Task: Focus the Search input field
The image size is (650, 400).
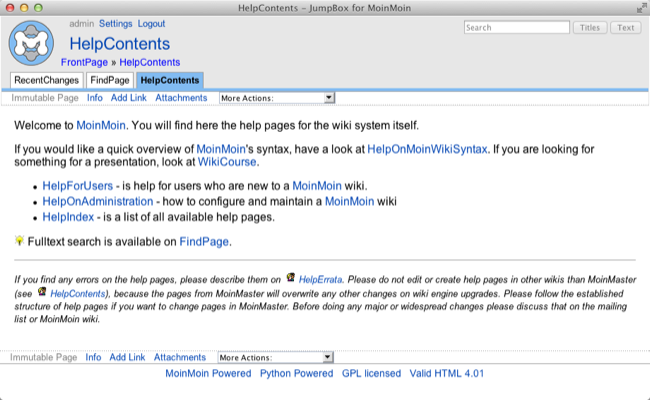Action: click(517, 27)
